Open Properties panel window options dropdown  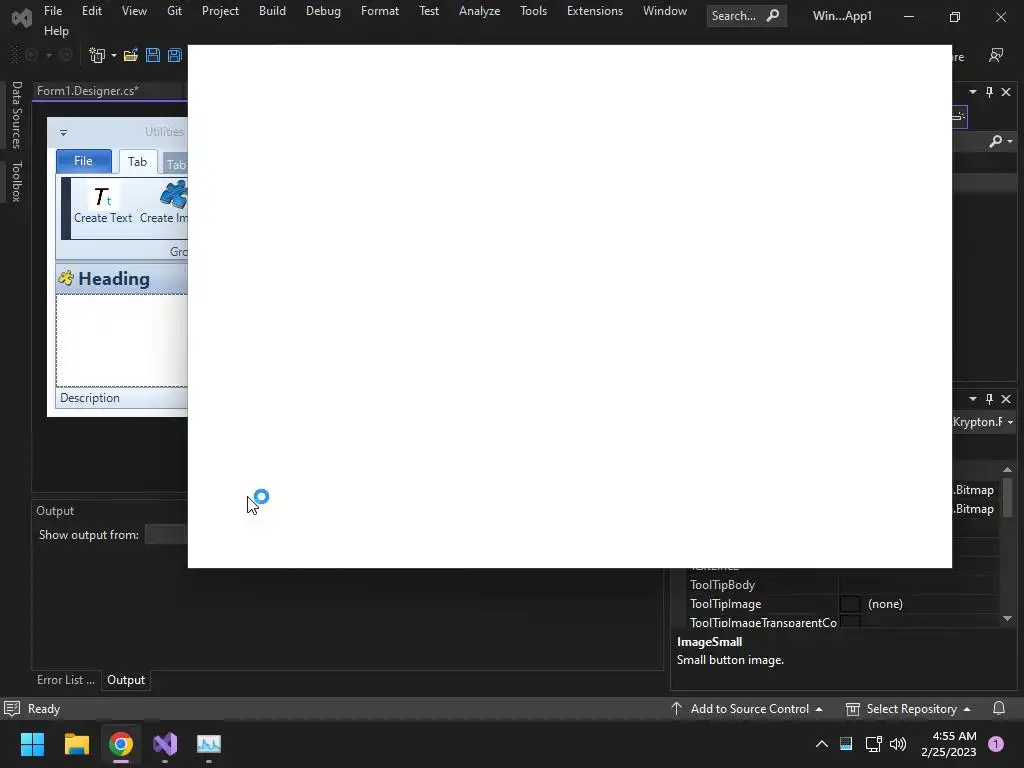973,399
